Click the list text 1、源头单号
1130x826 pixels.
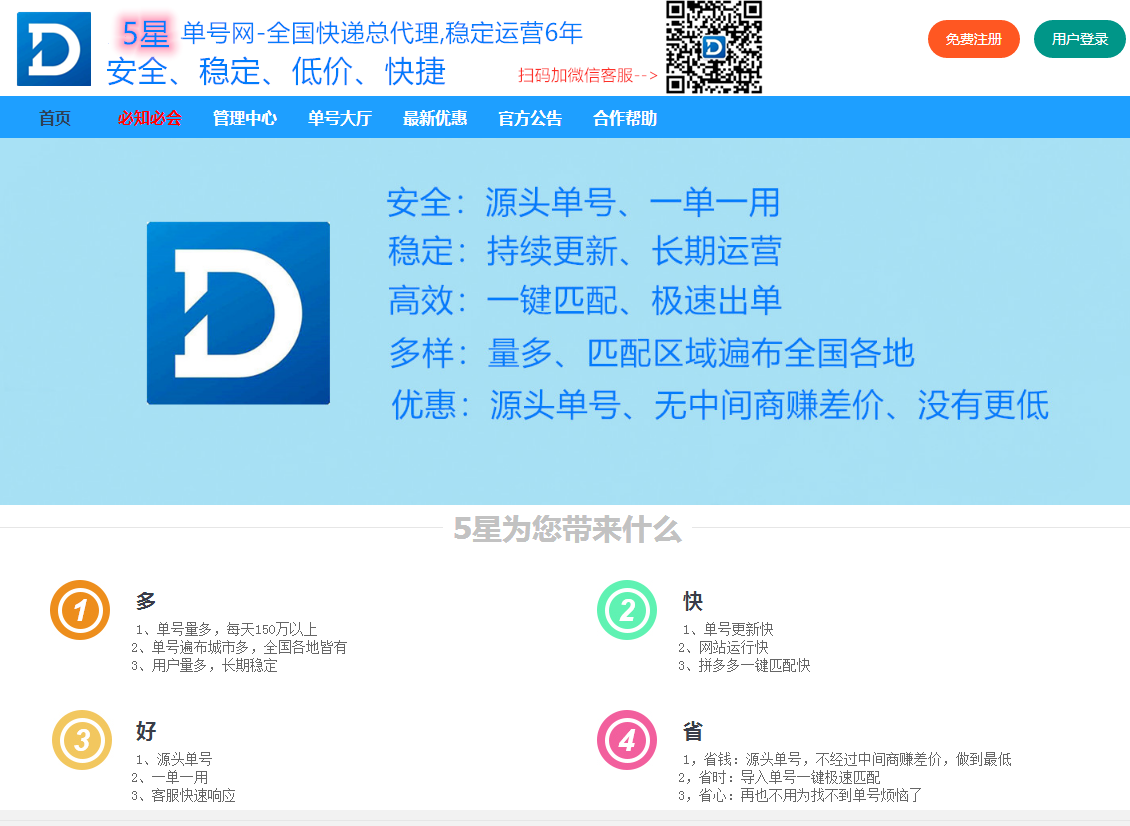(174, 759)
